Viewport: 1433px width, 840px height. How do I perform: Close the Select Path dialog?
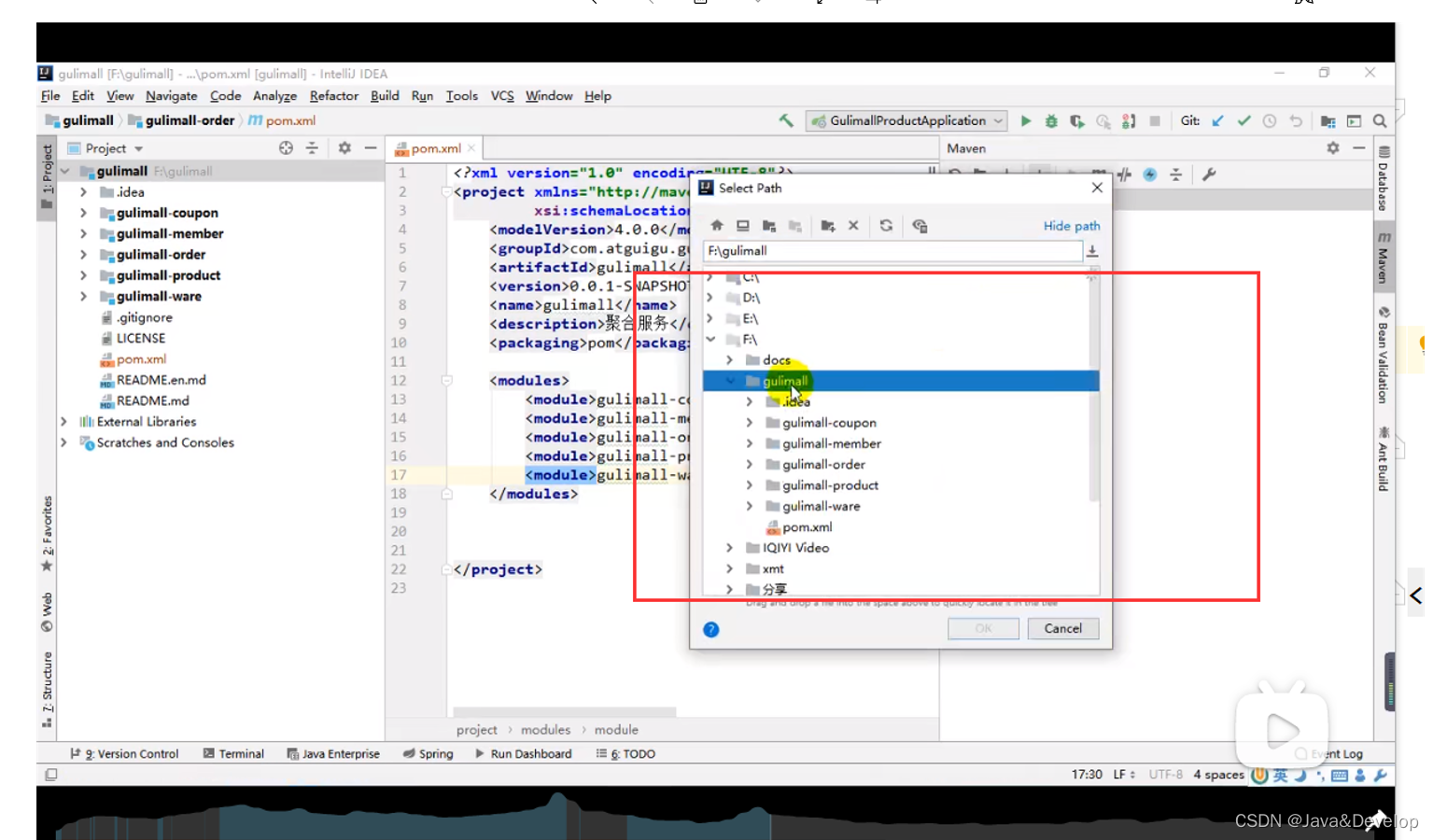[x=1097, y=188]
